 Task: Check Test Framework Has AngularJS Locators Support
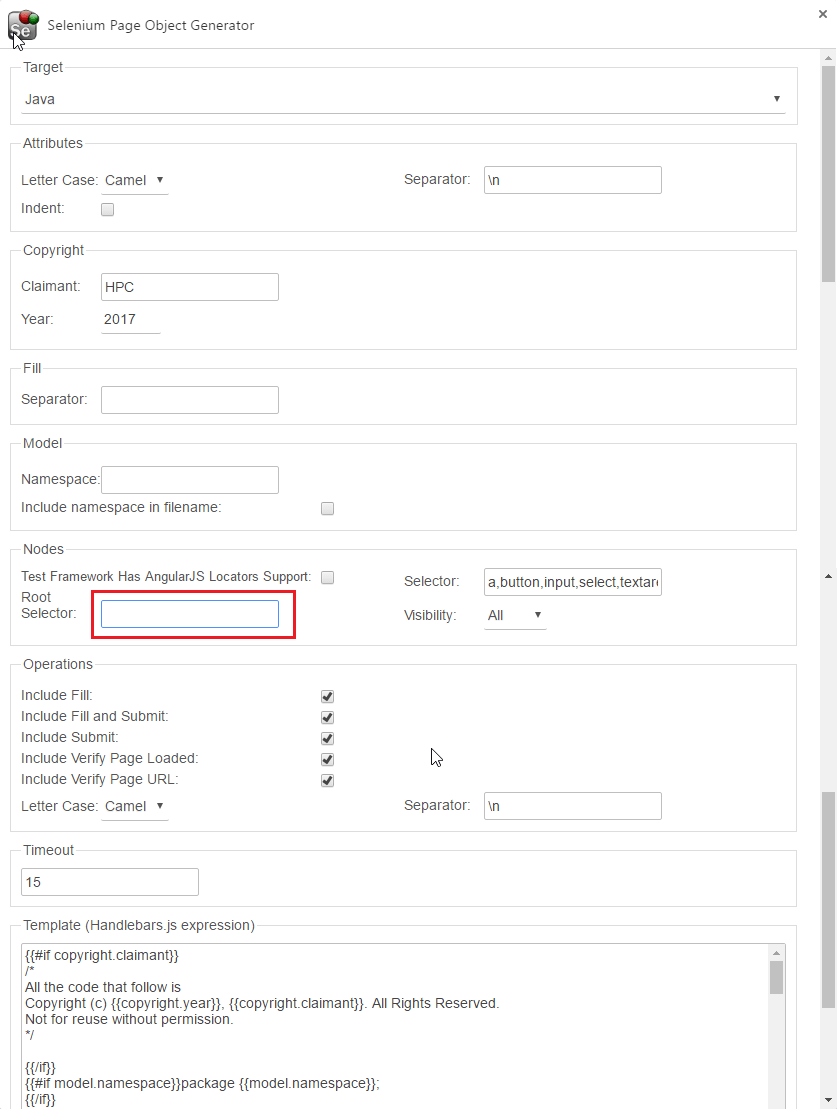327,577
